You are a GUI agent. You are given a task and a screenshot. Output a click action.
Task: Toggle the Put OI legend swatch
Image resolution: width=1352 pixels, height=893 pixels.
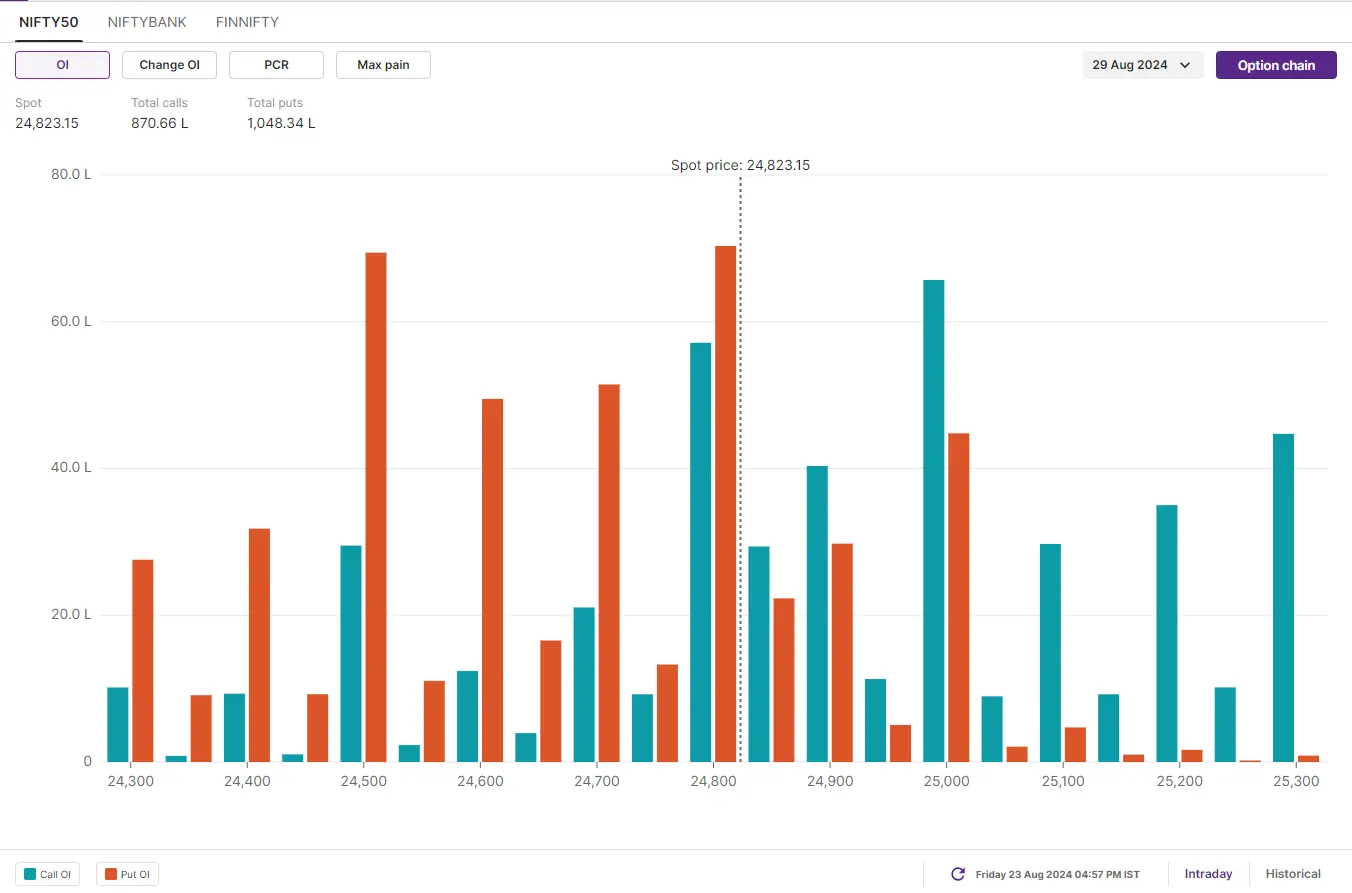click(x=111, y=874)
